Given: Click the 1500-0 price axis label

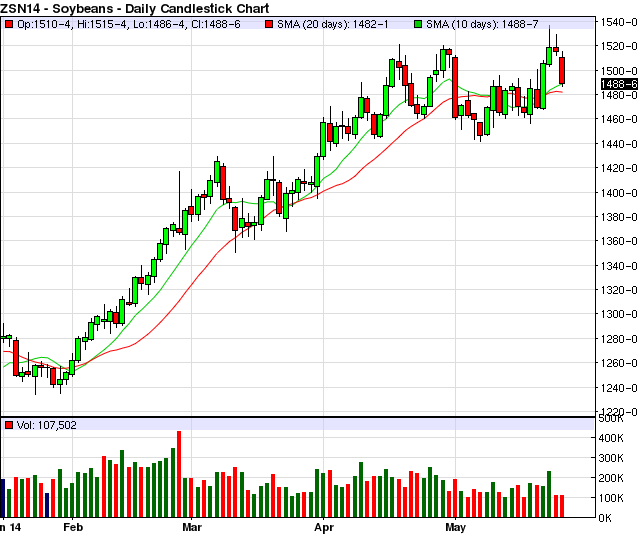Looking at the screenshot, I should pyautogui.click(x=619, y=71).
